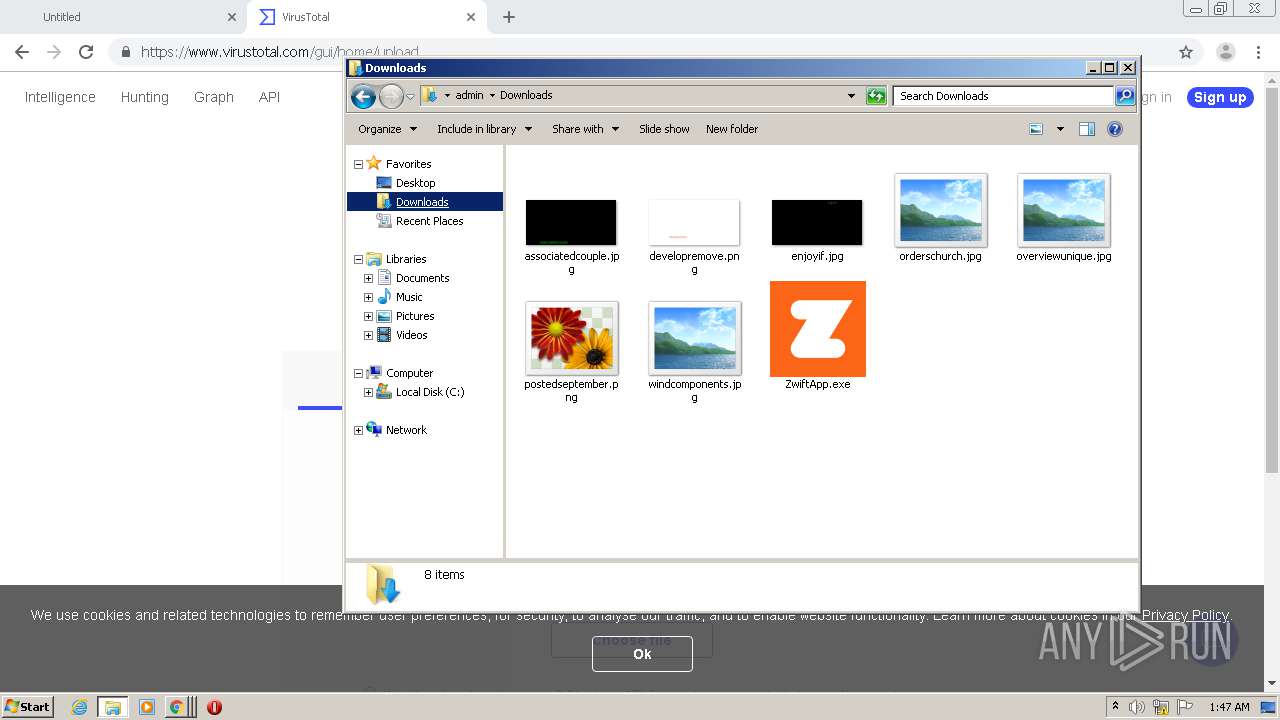Click New folder toolbar button

(732, 129)
